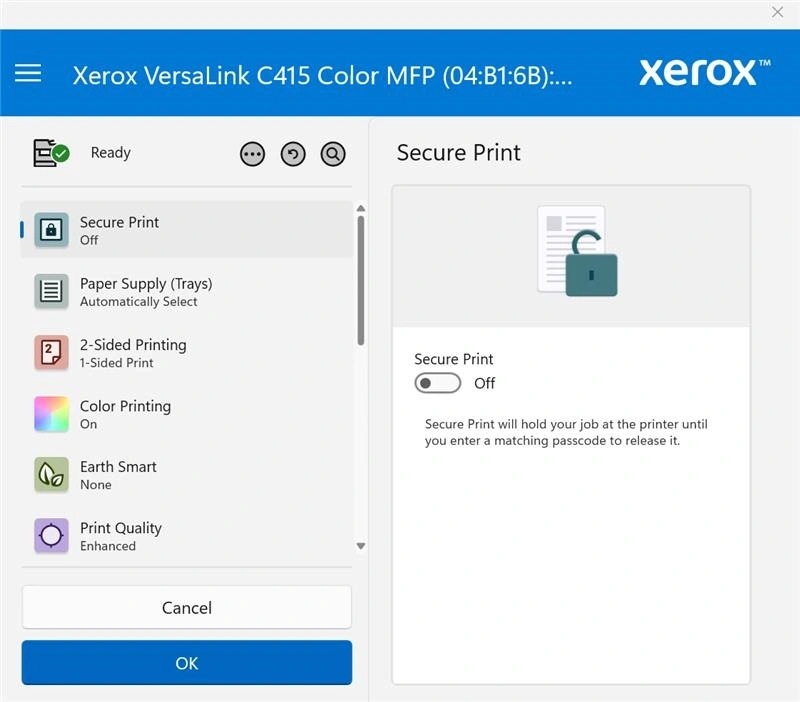This screenshot has height=702, width=800.
Task: Open the hamburger menu
Action: click(x=28, y=73)
